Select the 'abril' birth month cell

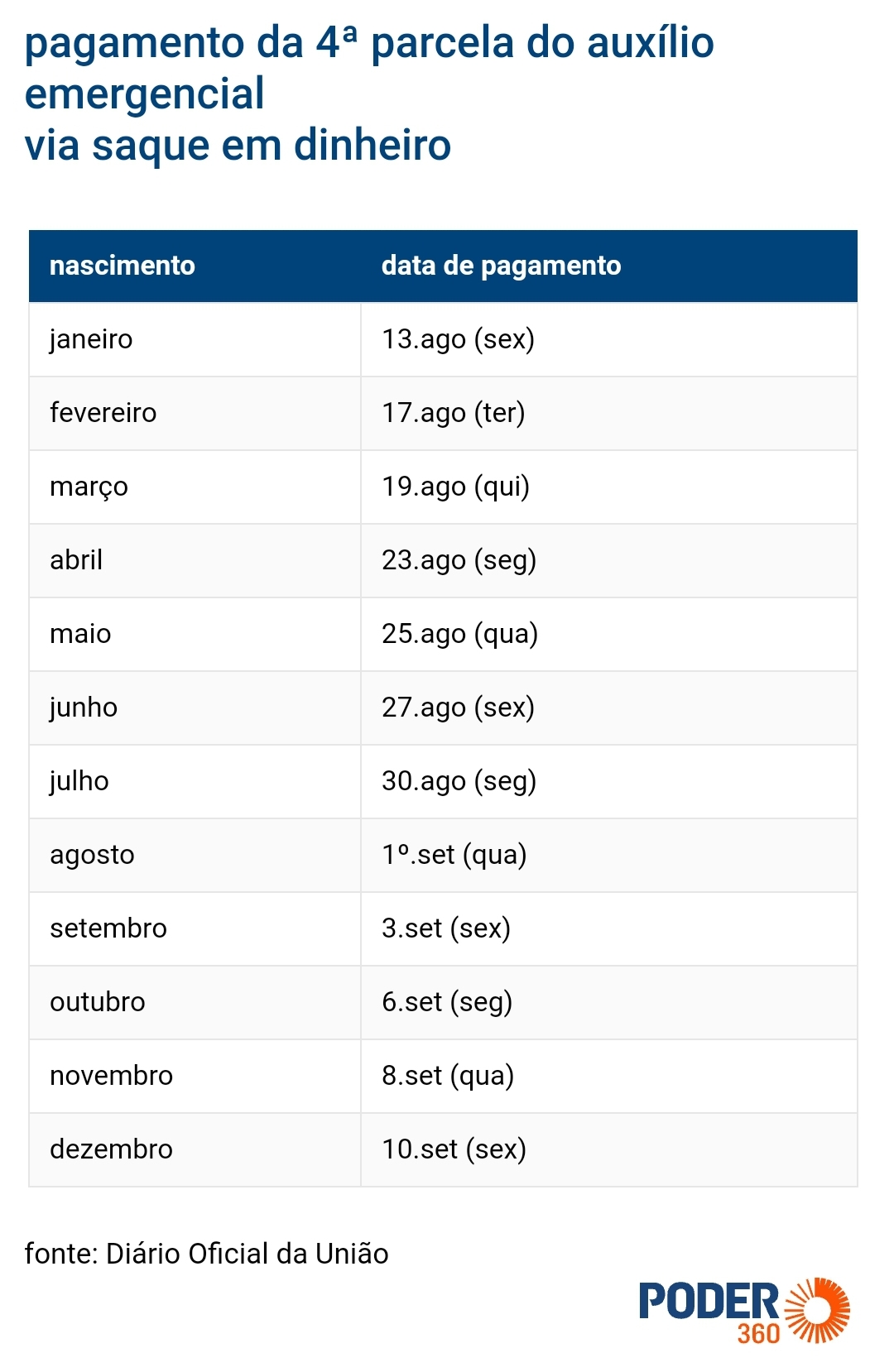pos(195,560)
